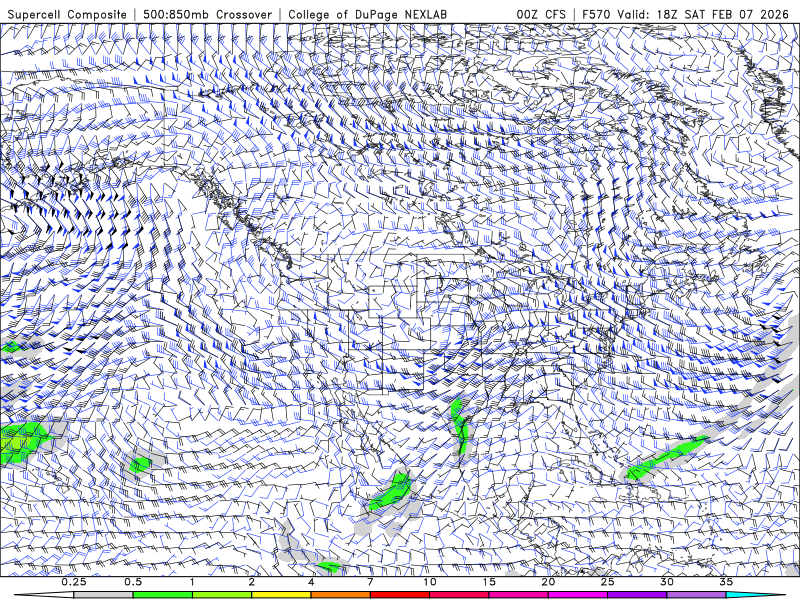The width and height of the screenshot is (800, 600).
Task: Click the '30' color bar label
Action: [666, 582]
